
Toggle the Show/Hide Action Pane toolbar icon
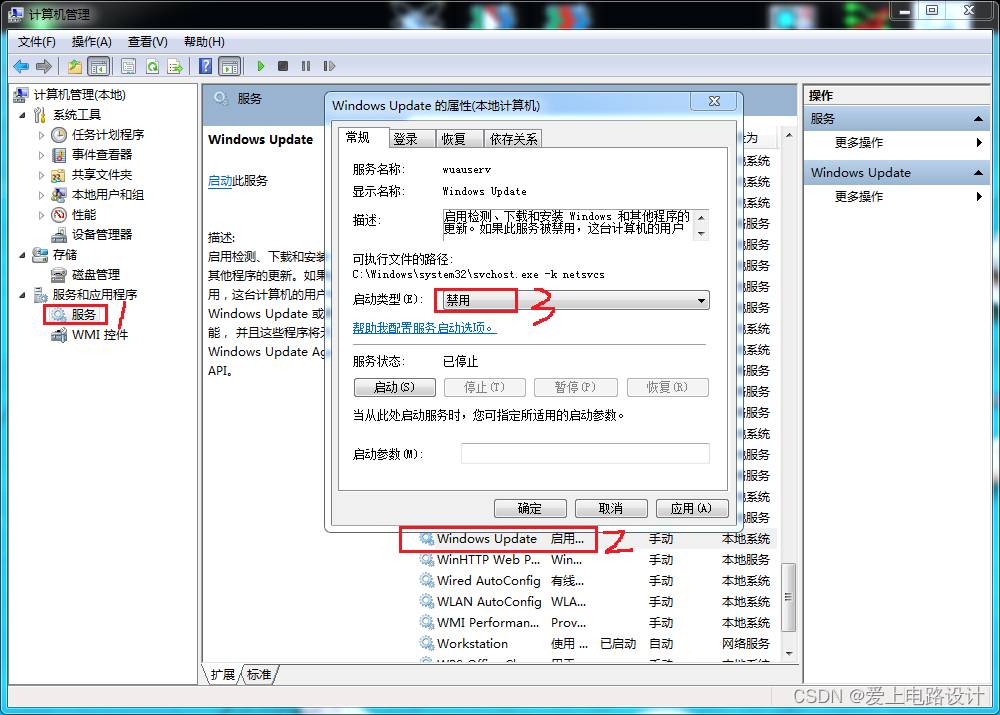(230, 66)
